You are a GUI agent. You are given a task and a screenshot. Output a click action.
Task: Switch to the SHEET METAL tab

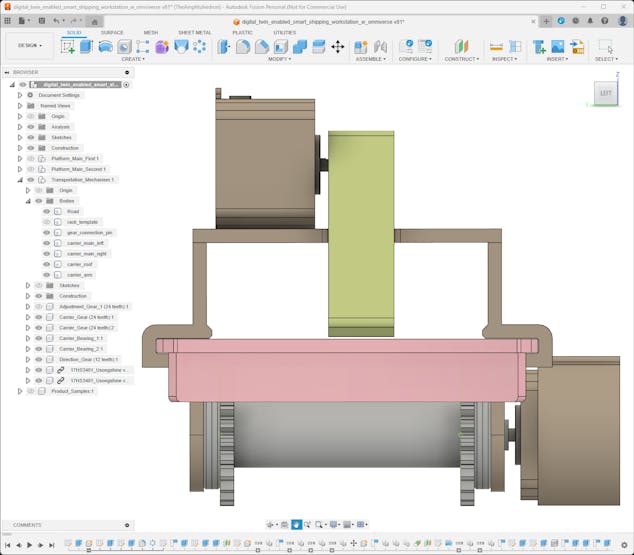point(194,32)
